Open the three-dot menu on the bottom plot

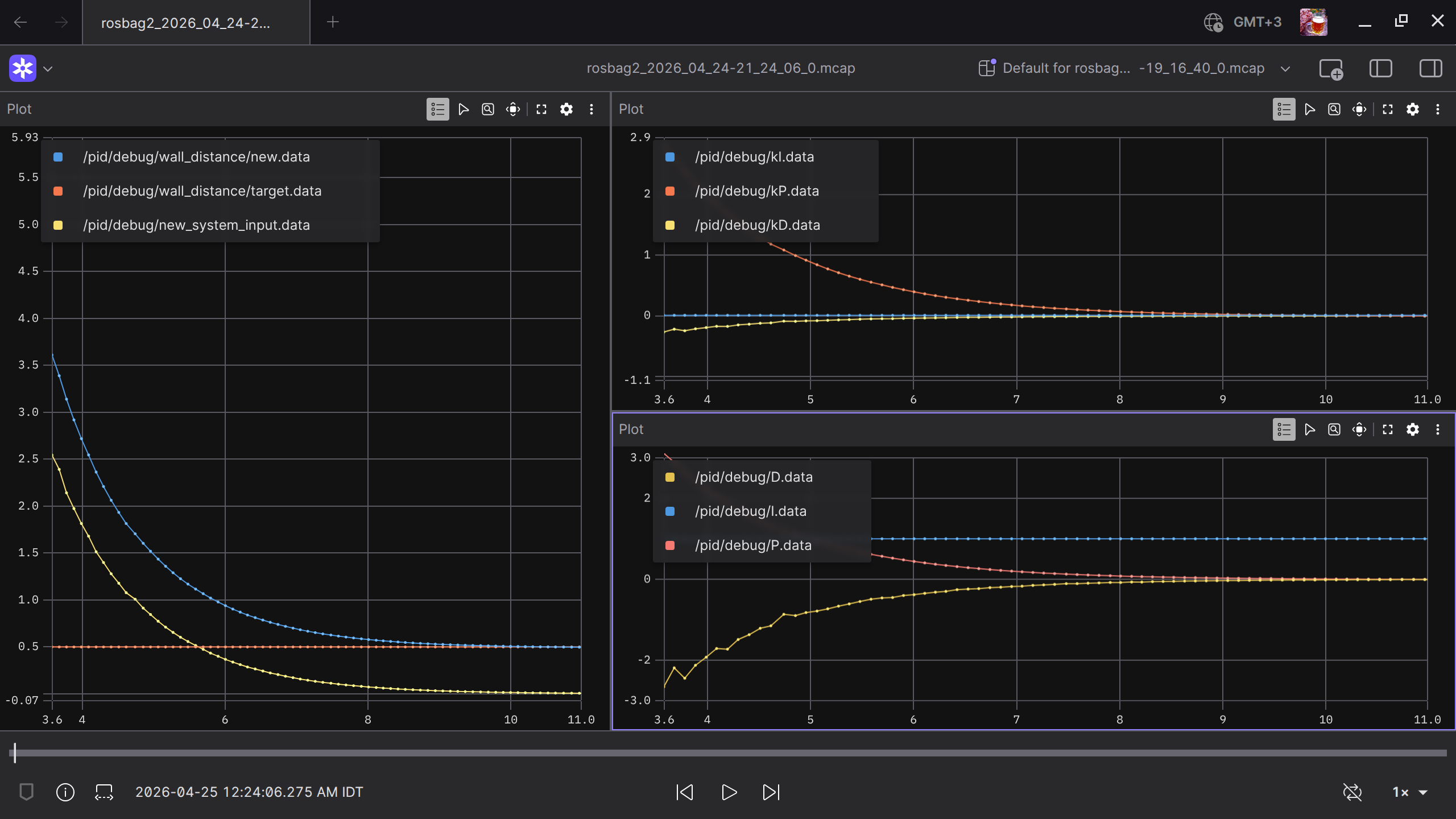coord(1437,429)
